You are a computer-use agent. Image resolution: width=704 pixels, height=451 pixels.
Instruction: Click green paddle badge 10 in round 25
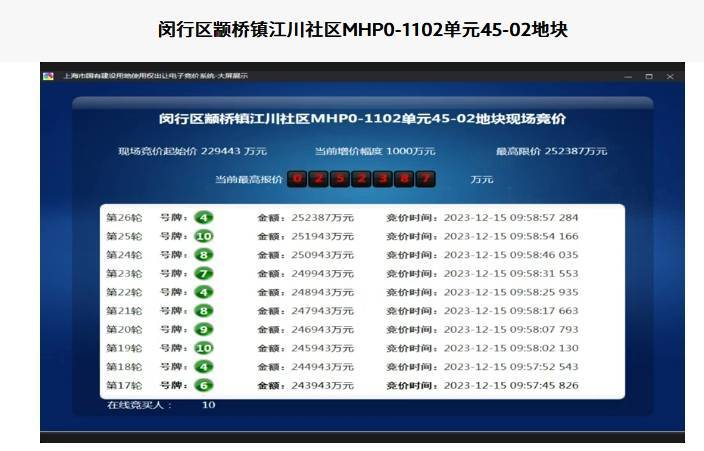click(203, 236)
